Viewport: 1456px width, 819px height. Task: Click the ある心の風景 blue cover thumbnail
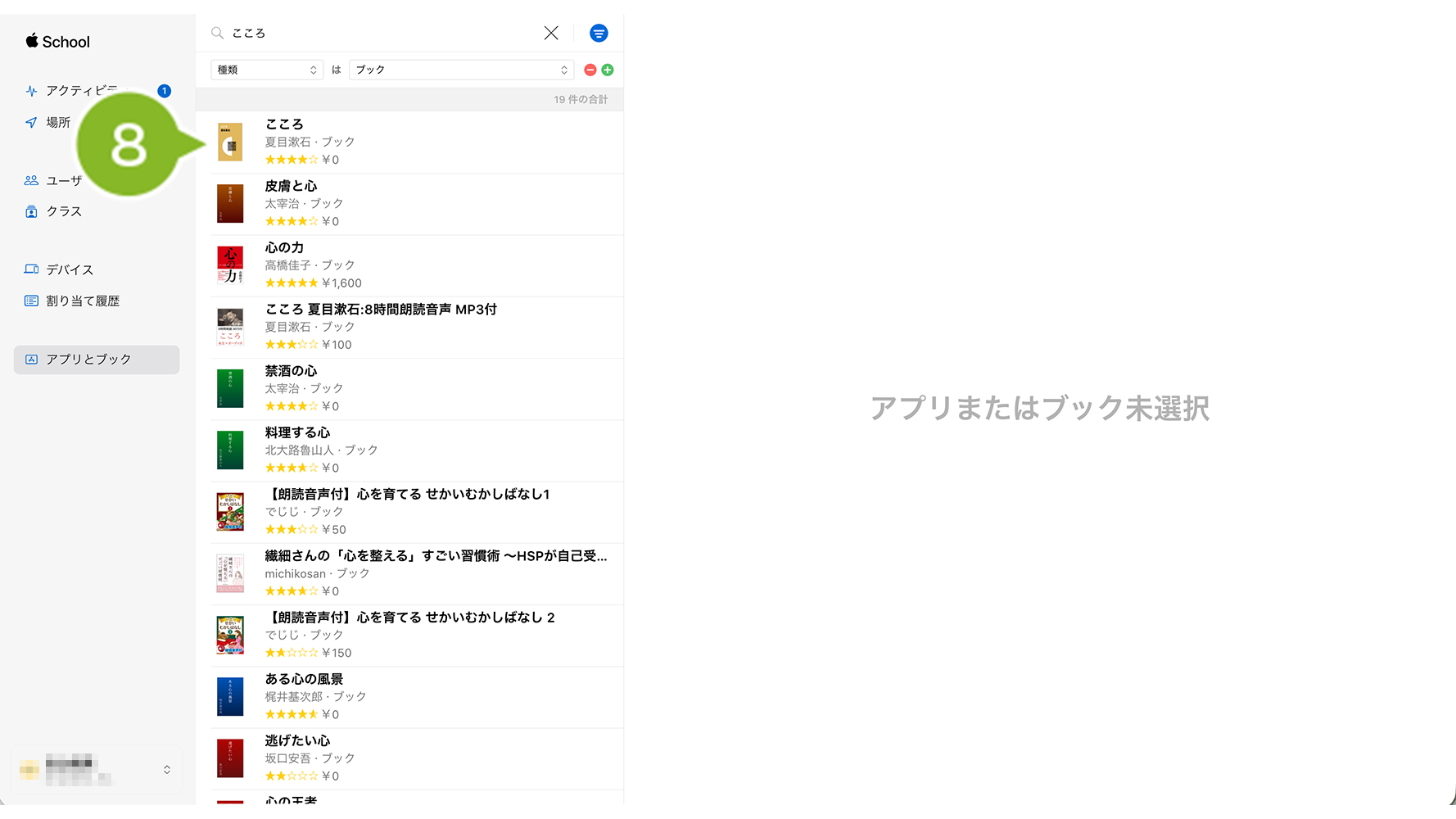[230, 697]
